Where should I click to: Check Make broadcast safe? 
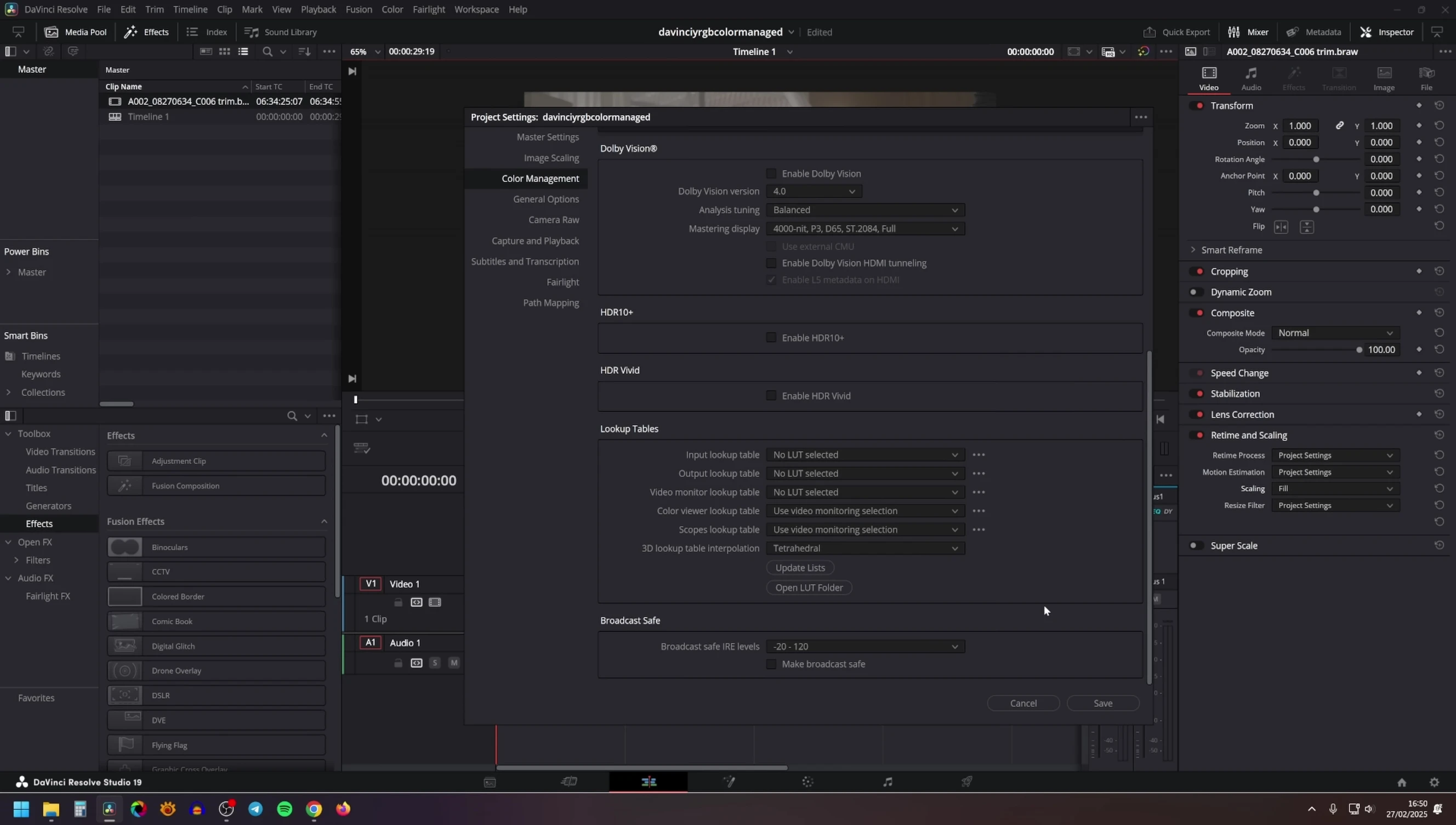point(771,664)
